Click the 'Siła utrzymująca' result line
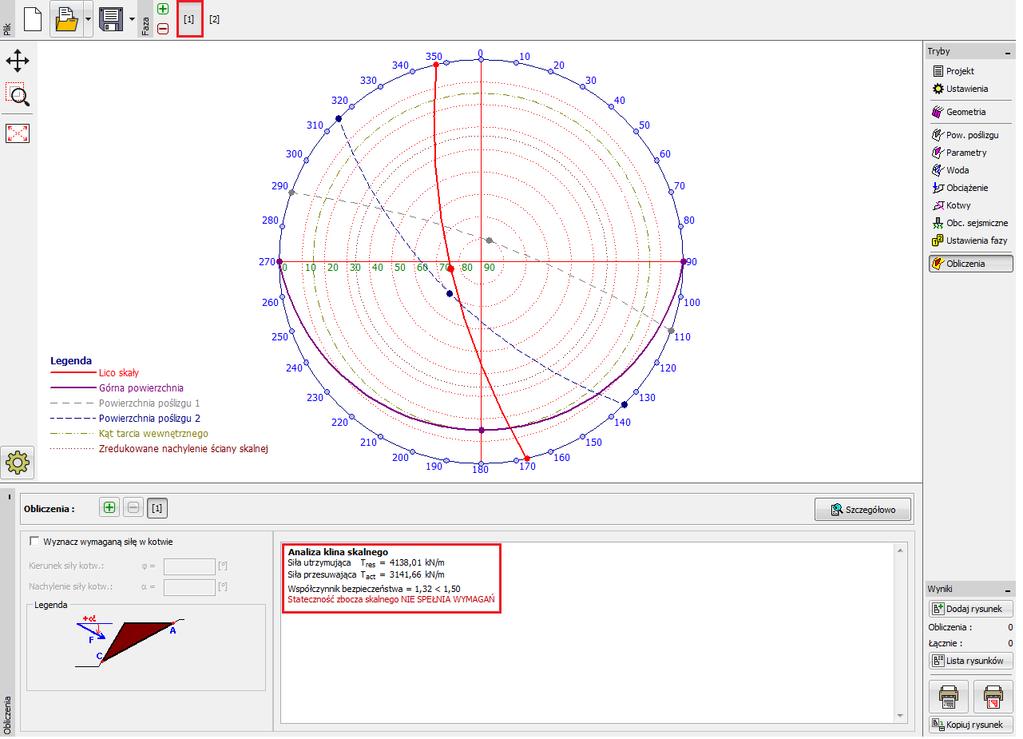 tap(366, 563)
